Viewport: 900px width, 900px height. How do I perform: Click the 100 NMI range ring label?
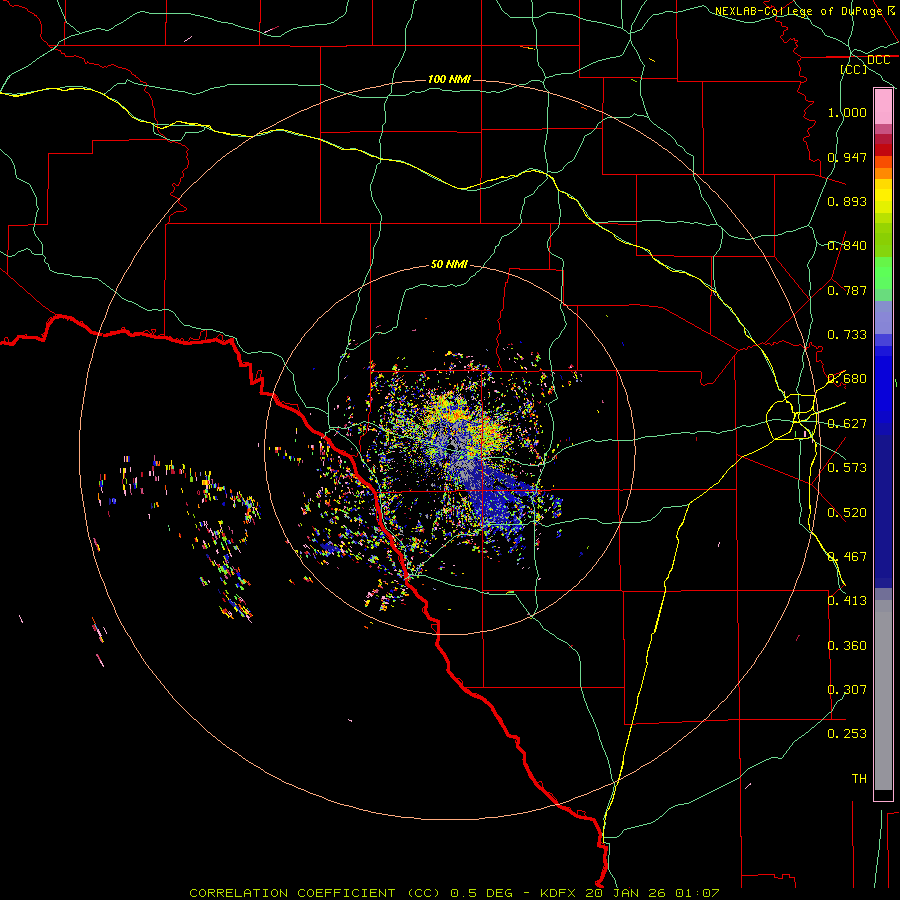coord(449,79)
